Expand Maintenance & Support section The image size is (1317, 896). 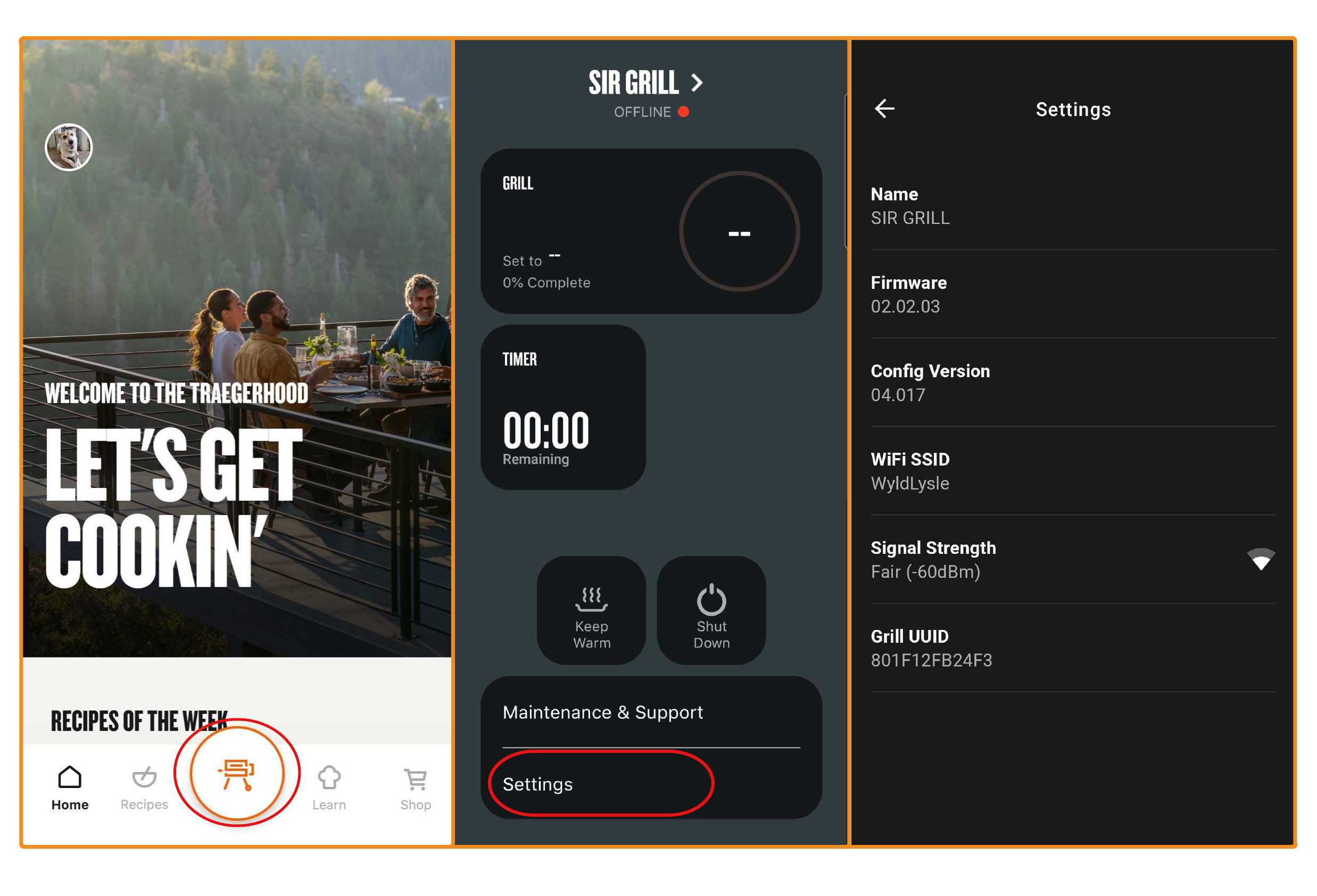coord(646,713)
